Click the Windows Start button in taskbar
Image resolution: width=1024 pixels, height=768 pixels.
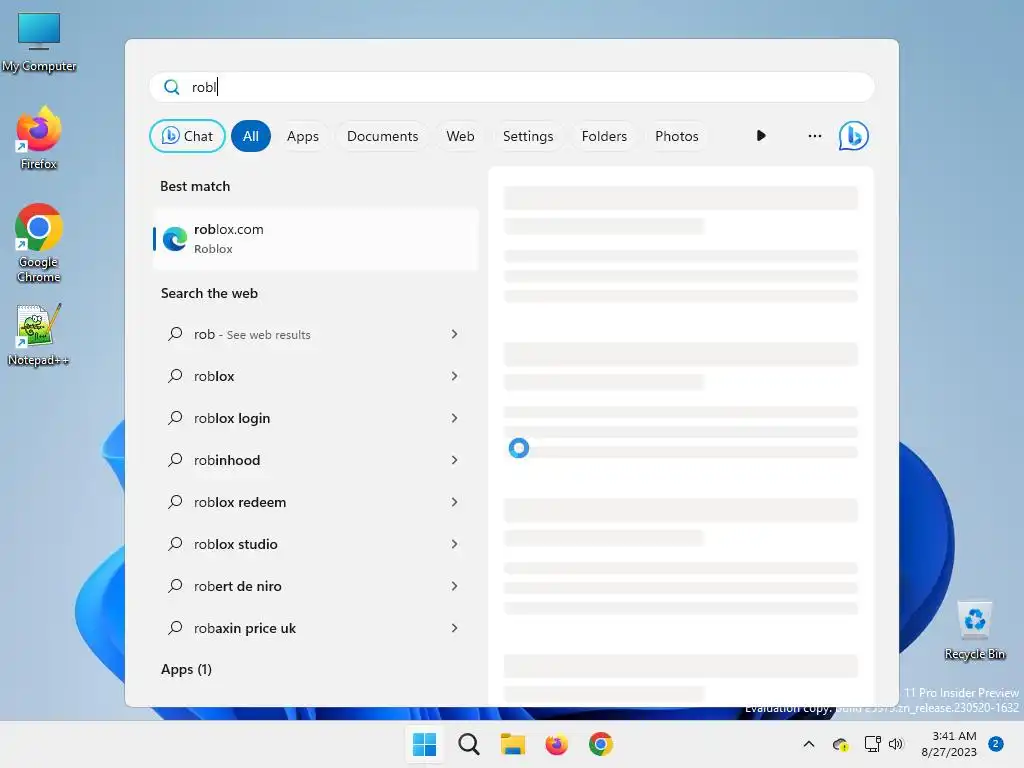coord(424,744)
